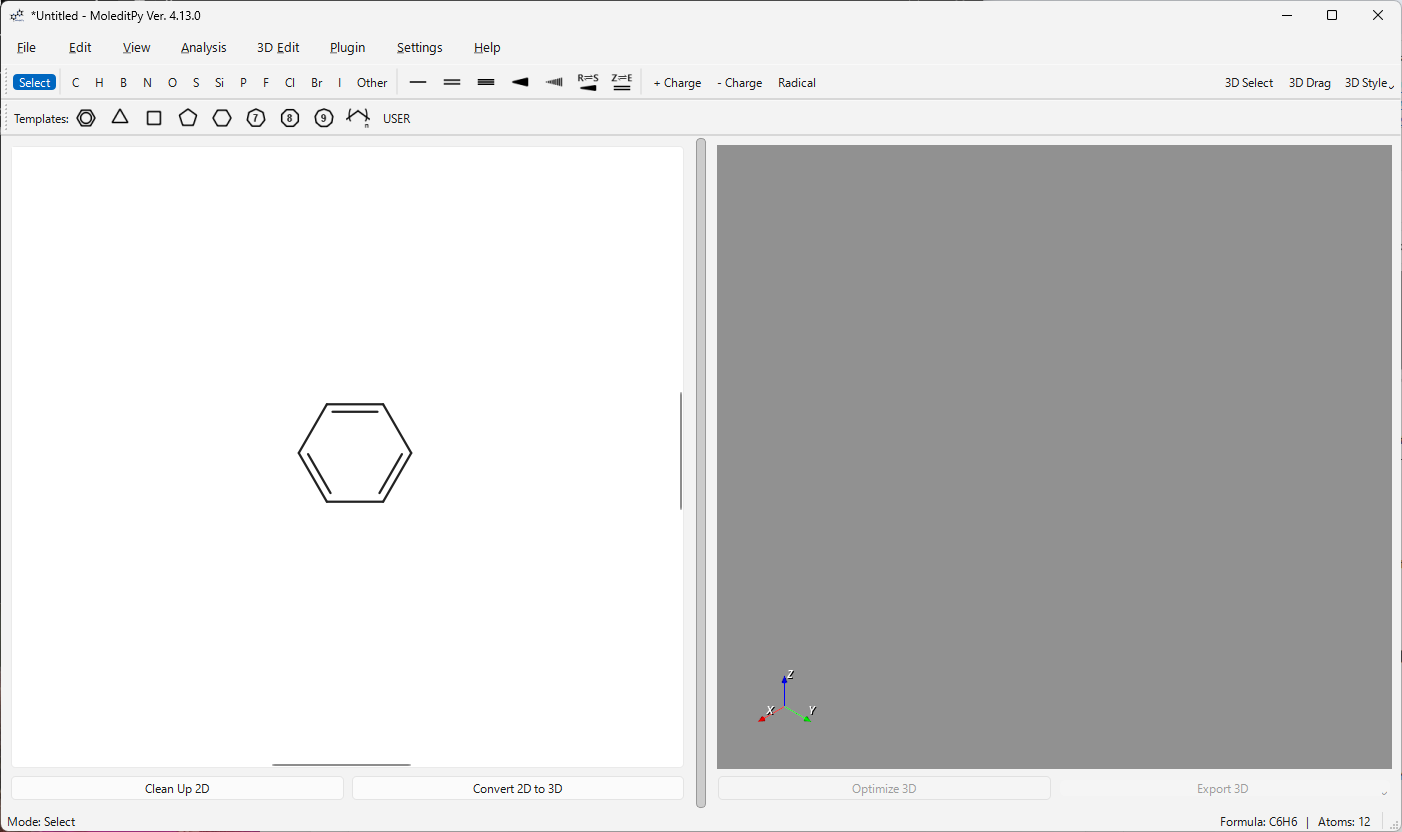
Task: Toggle the Oxygen atom tool
Action: pos(172,83)
